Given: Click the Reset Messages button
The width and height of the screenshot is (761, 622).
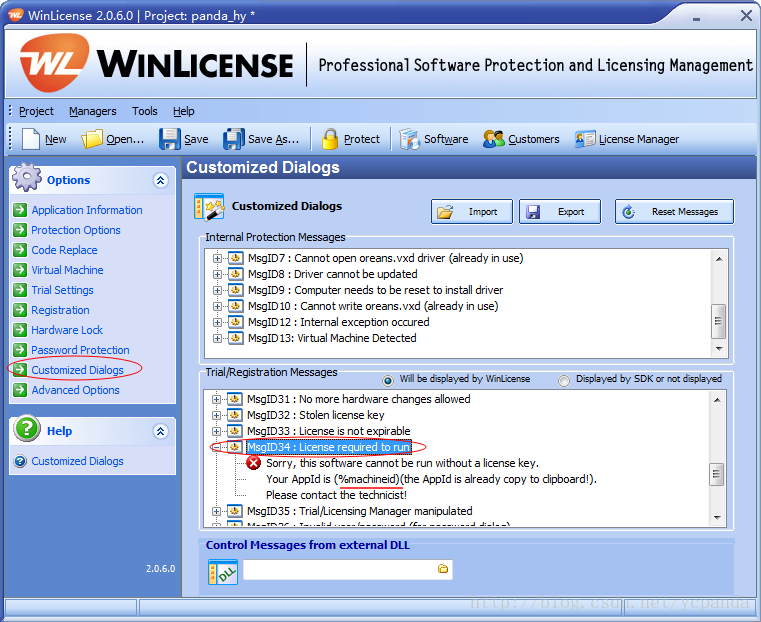Looking at the screenshot, I should pyautogui.click(x=675, y=212).
